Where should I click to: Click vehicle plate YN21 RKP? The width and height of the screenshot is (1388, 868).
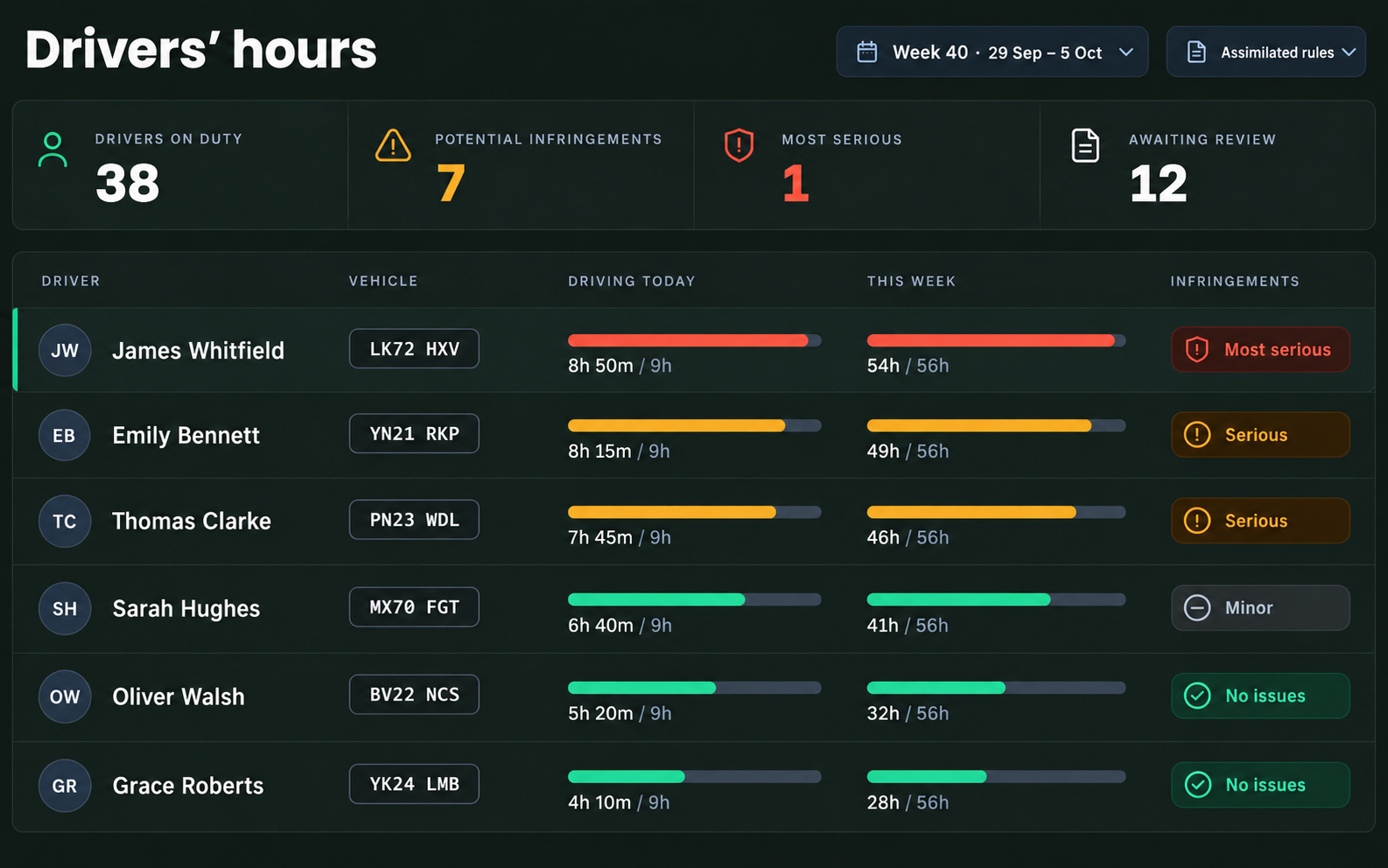[414, 433]
